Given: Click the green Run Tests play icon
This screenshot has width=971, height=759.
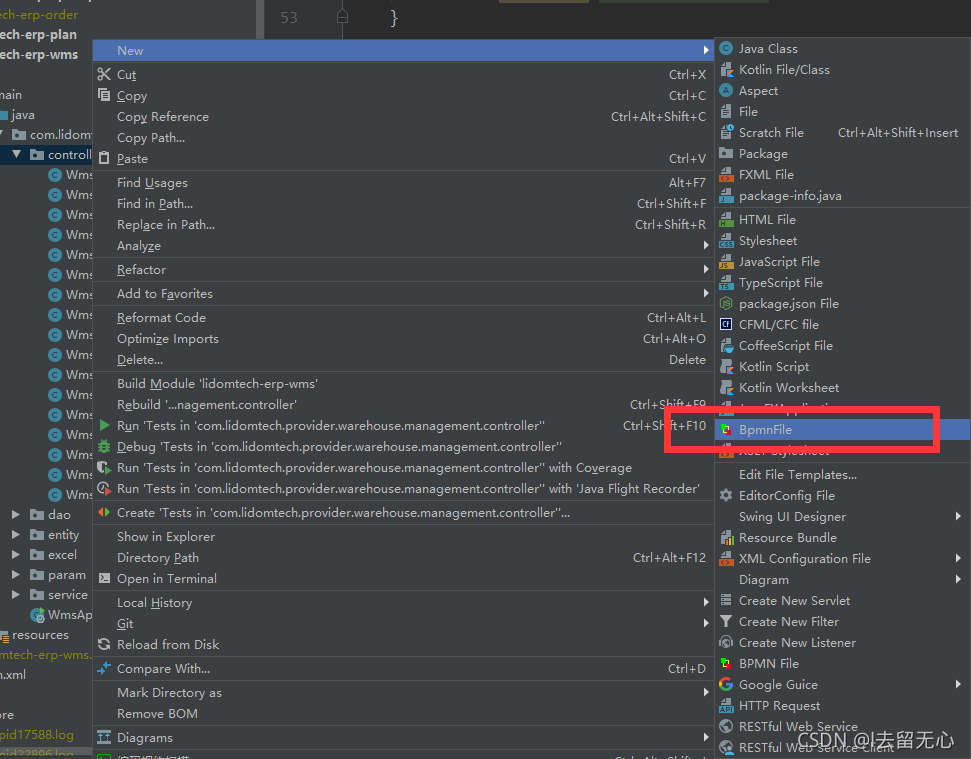Looking at the screenshot, I should coord(104,425).
